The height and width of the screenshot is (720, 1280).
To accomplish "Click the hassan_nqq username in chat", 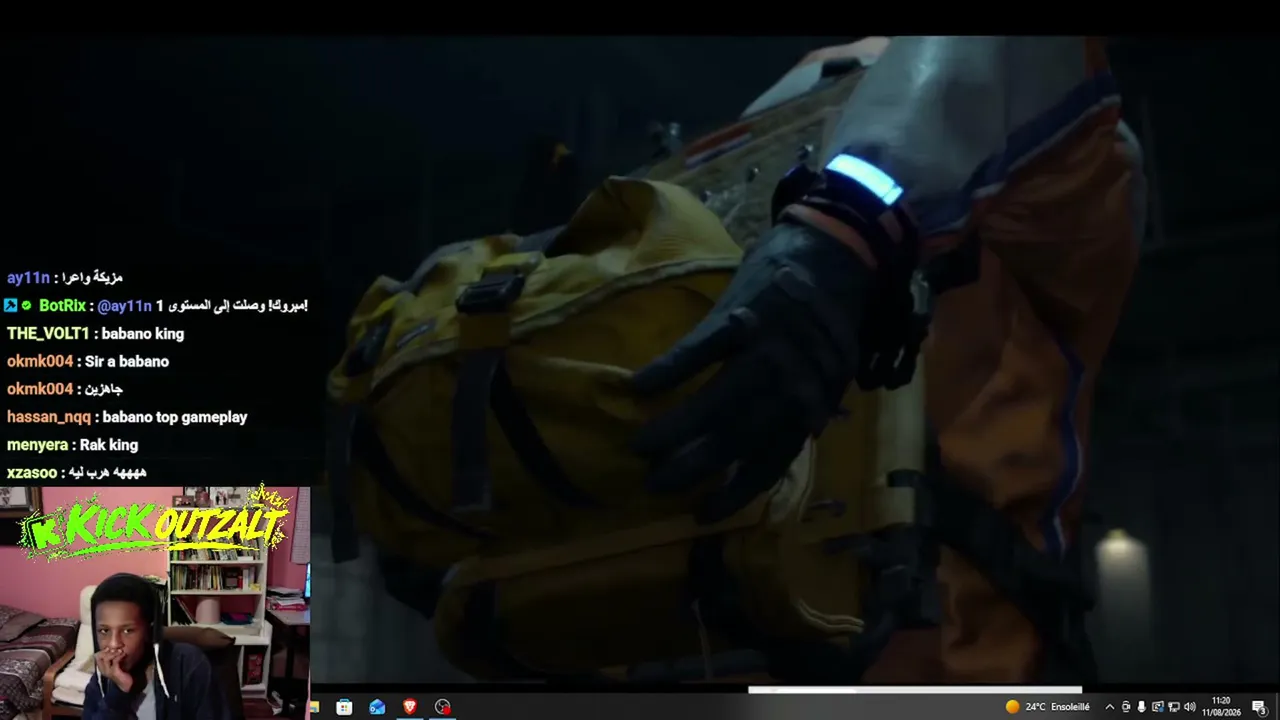I will (49, 417).
